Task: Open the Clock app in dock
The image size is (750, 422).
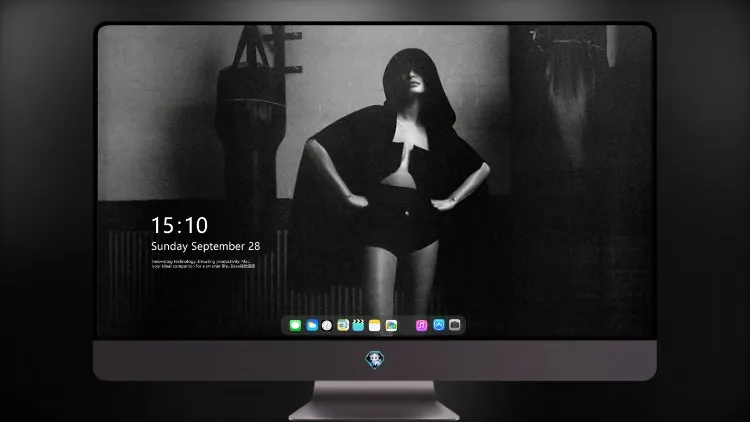Action: pyautogui.click(x=327, y=325)
